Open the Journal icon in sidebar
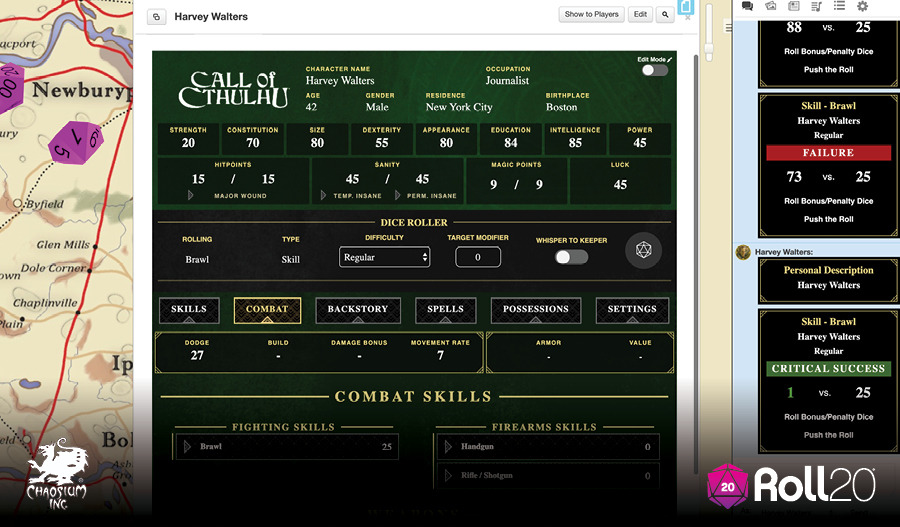This screenshot has width=900, height=527. [x=793, y=6]
